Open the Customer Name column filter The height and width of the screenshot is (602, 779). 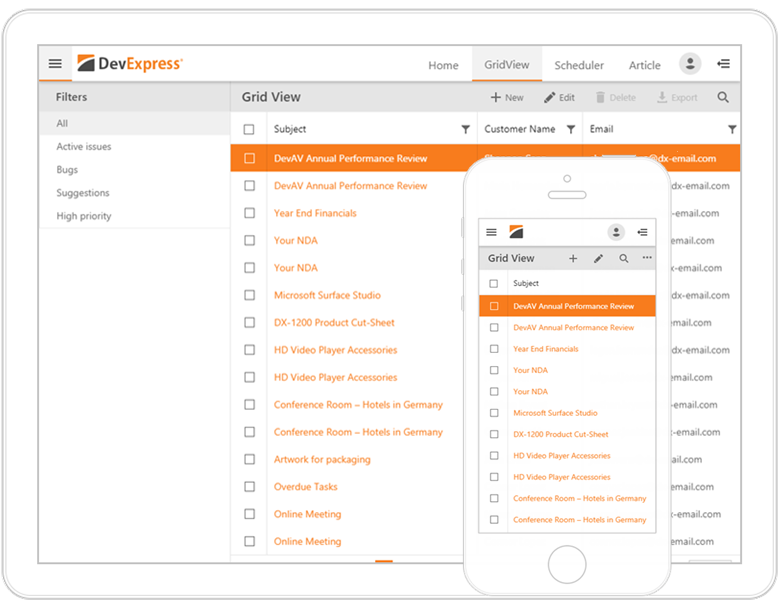coord(571,129)
